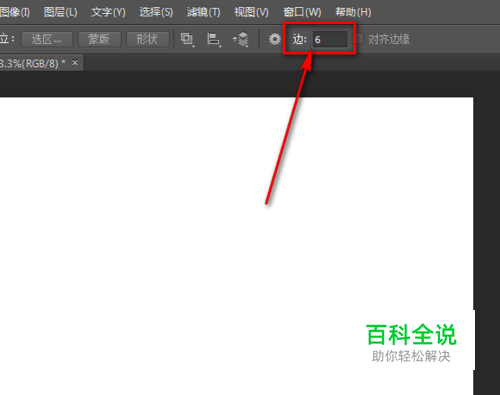Image resolution: width=500 pixels, height=395 pixels.
Task: Open the 文字(Y) menu
Action: 108,12
